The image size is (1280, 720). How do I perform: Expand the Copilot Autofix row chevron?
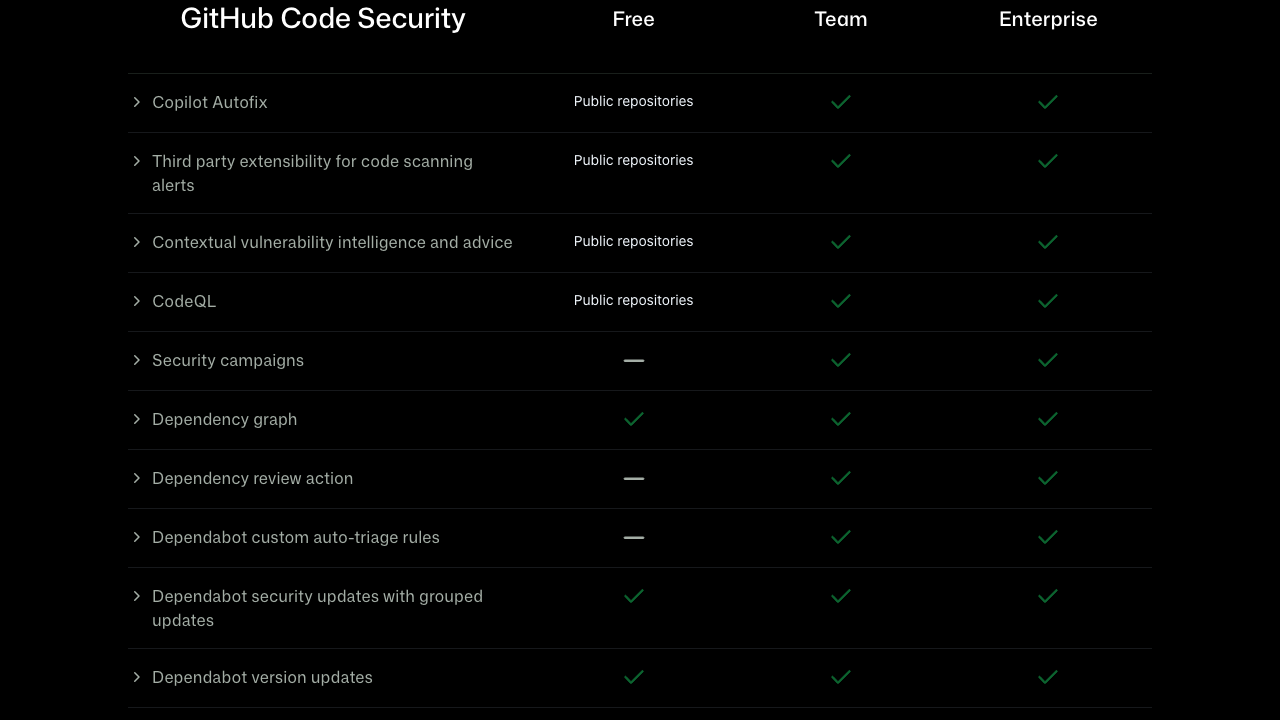[136, 102]
